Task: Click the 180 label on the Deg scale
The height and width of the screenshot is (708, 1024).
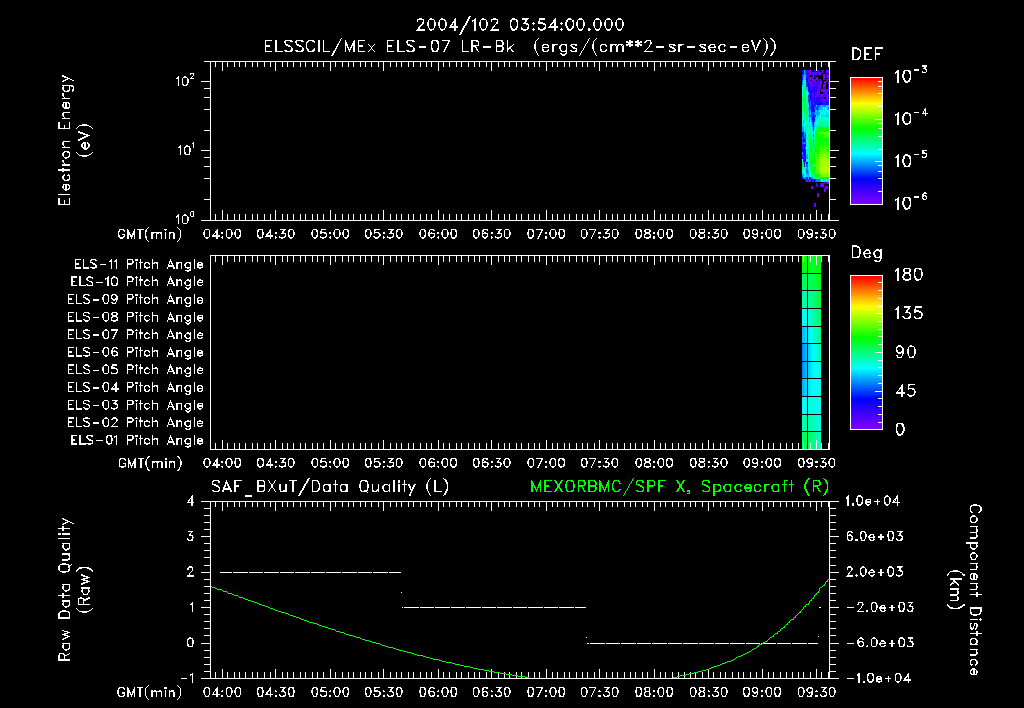Action: [908, 275]
